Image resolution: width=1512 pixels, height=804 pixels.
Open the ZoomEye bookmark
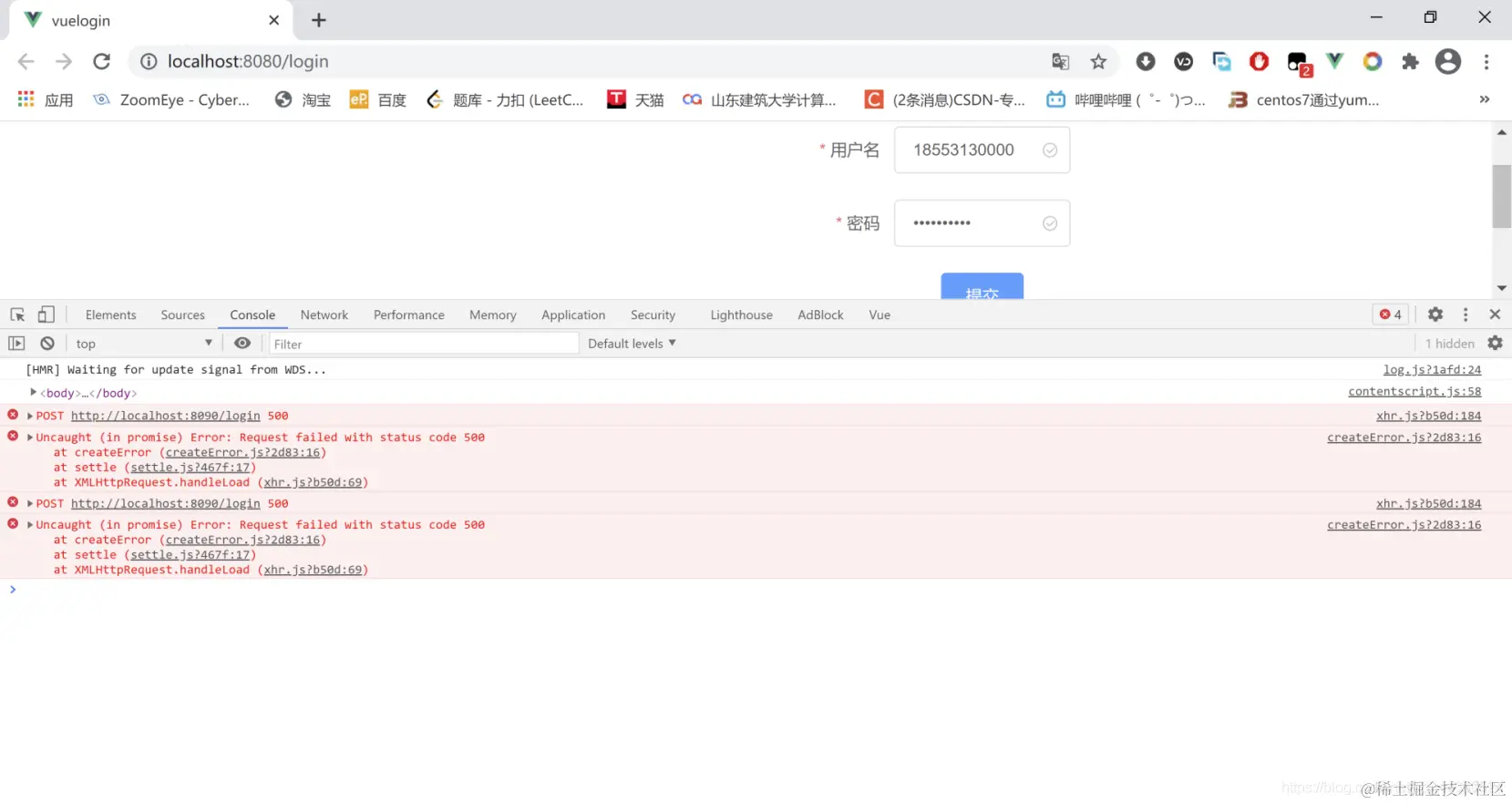point(171,99)
